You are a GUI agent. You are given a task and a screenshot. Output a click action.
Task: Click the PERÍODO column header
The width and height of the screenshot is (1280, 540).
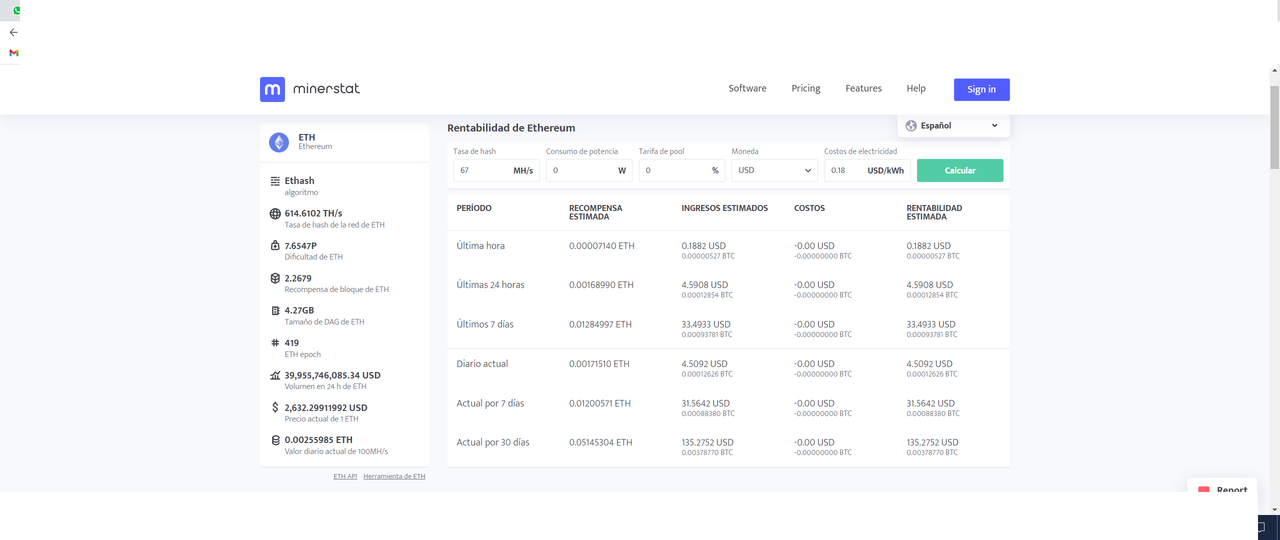click(474, 208)
